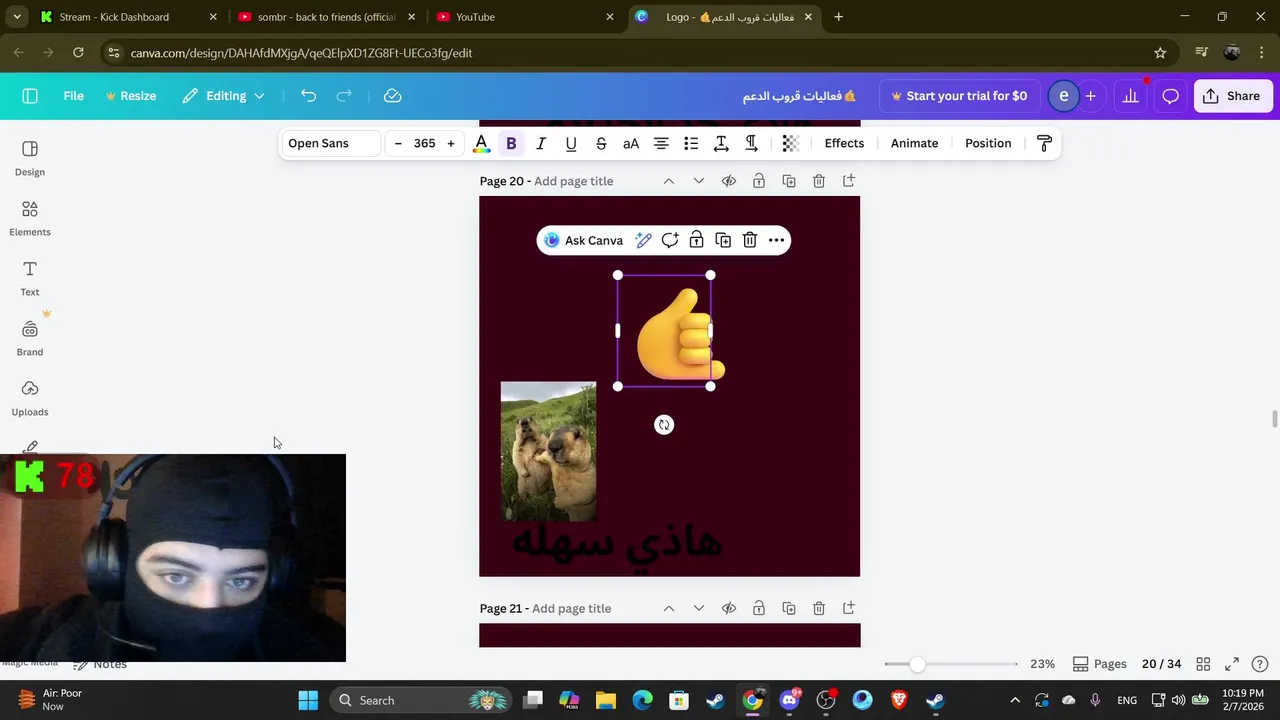Open the Open Sans font dropdown
Image resolution: width=1280 pixels, height=720 pixels.
click(x=330, y=143)
